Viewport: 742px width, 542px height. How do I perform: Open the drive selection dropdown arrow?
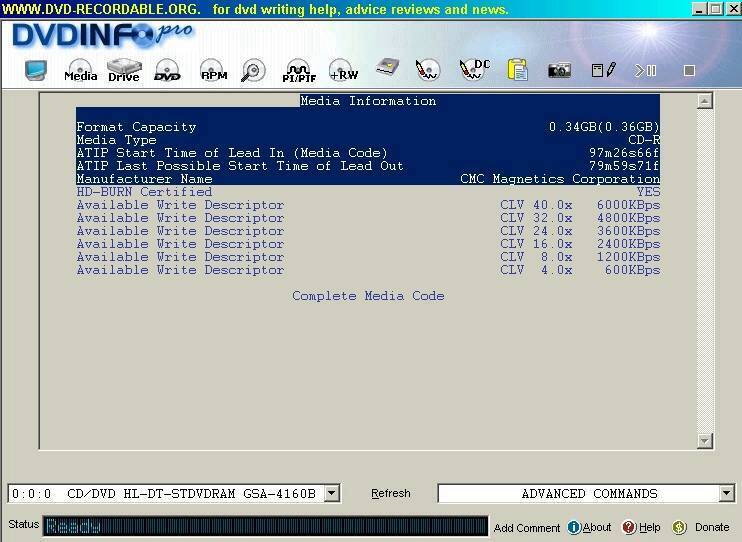332,493
